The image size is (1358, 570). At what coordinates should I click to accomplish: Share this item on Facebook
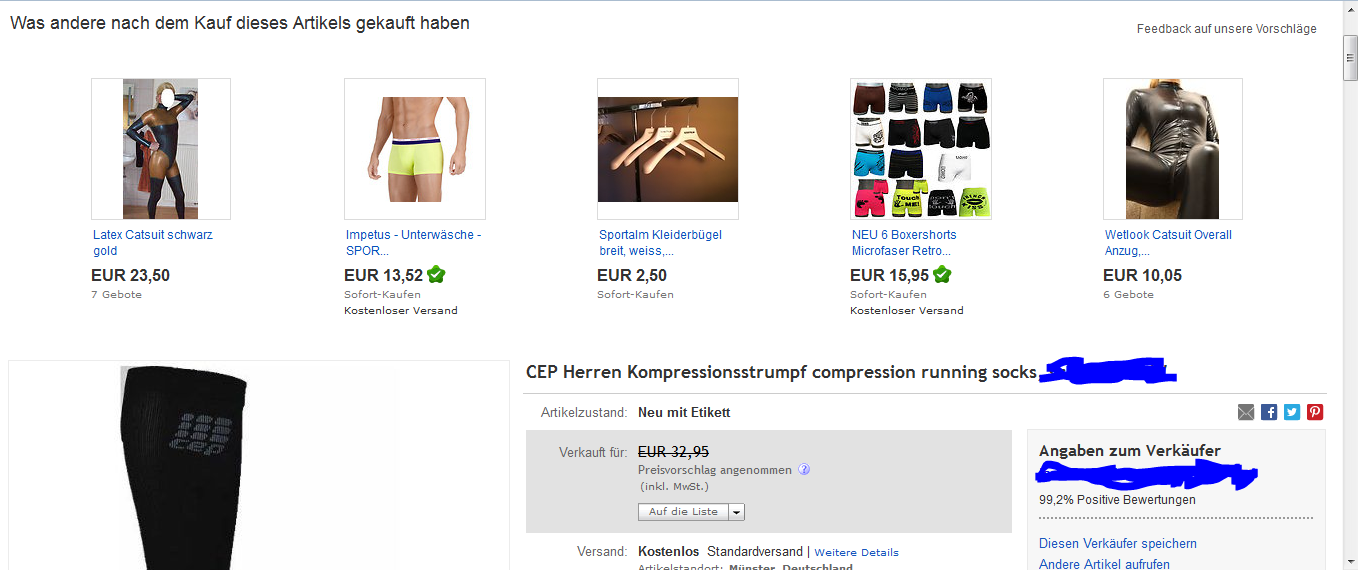click(1269, 412)
